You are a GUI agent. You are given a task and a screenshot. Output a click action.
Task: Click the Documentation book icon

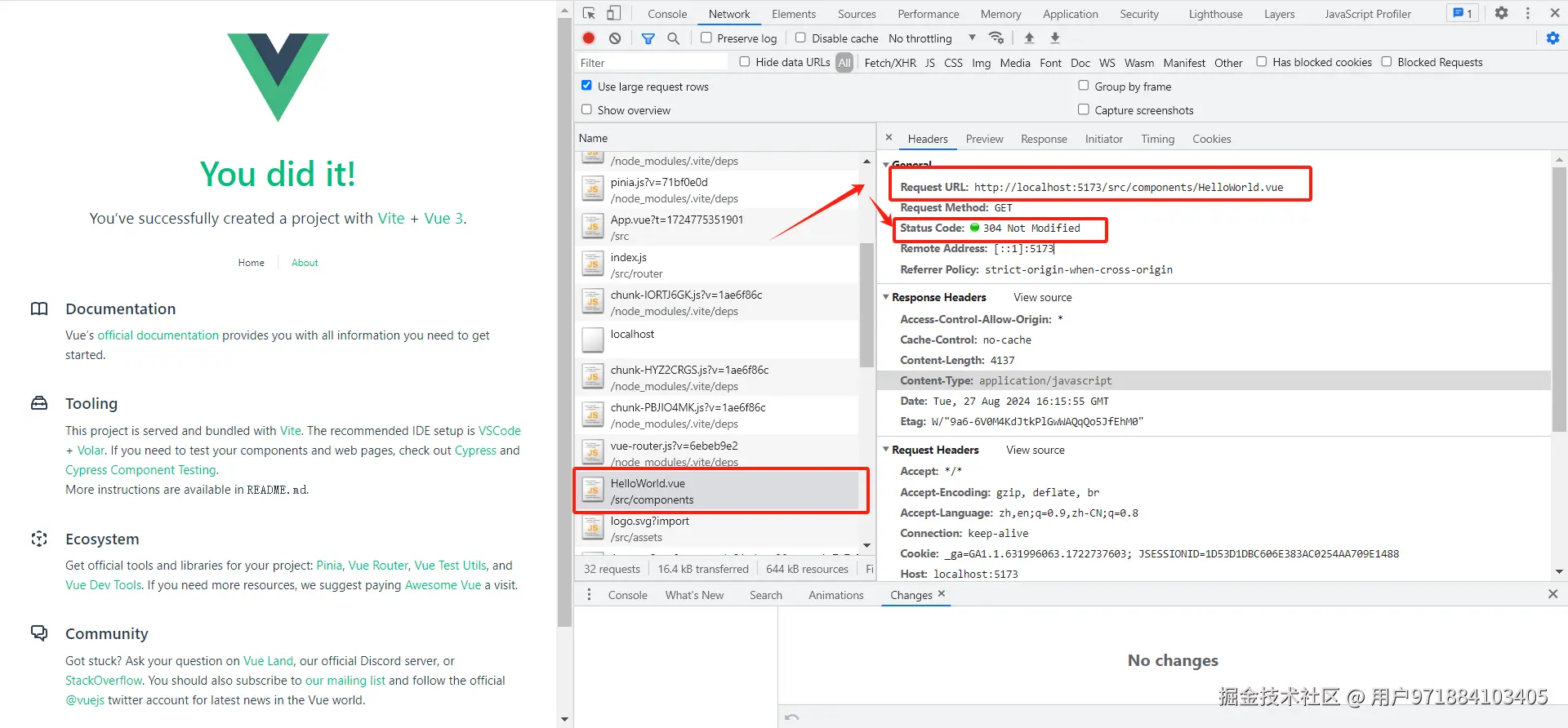(39, 309)
